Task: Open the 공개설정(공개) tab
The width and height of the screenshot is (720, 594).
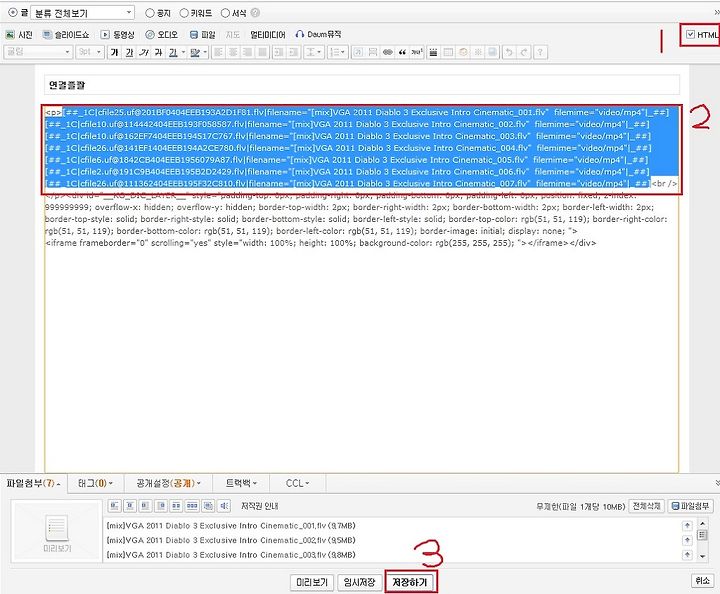Action: point(169,483)
